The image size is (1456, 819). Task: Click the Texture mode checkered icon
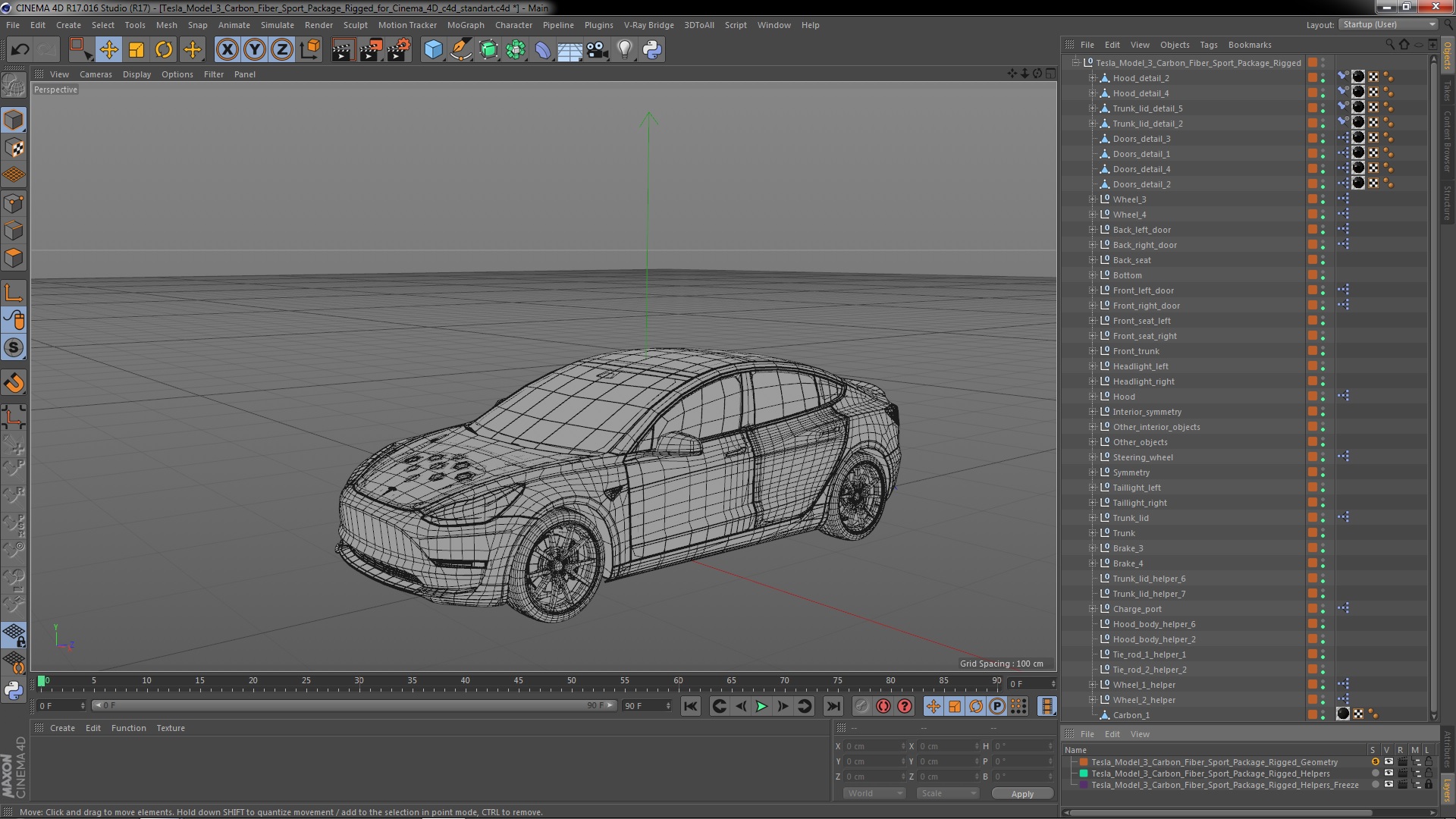[14, 147]
